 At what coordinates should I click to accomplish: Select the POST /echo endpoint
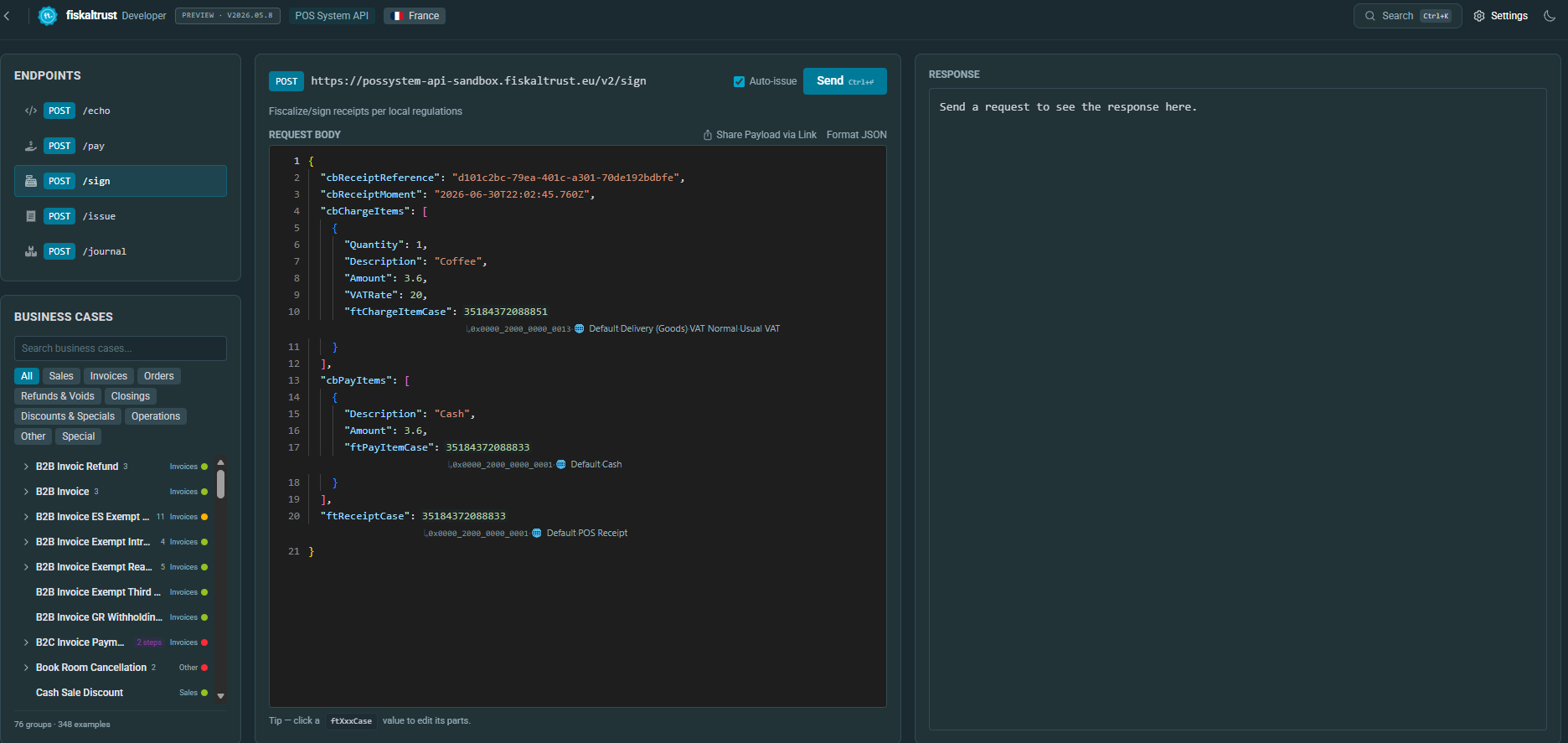pos(121,111)
